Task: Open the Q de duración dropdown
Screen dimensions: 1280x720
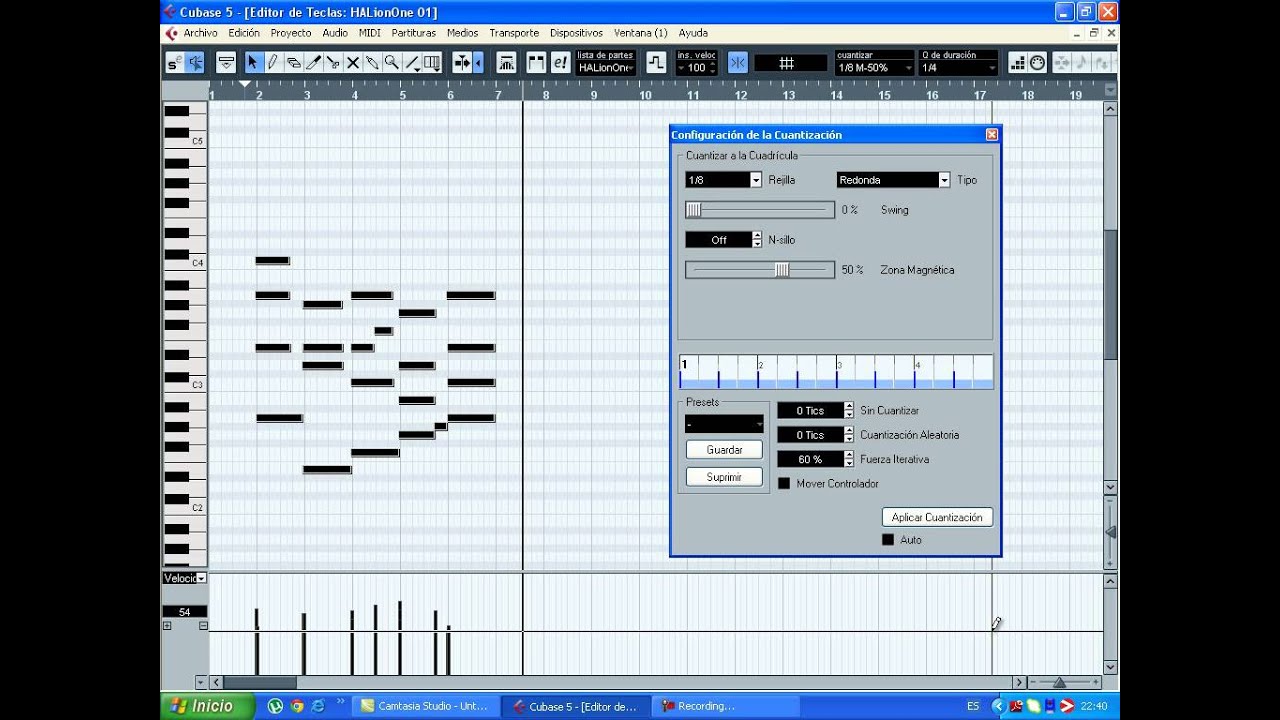Action: pos(959,67)
